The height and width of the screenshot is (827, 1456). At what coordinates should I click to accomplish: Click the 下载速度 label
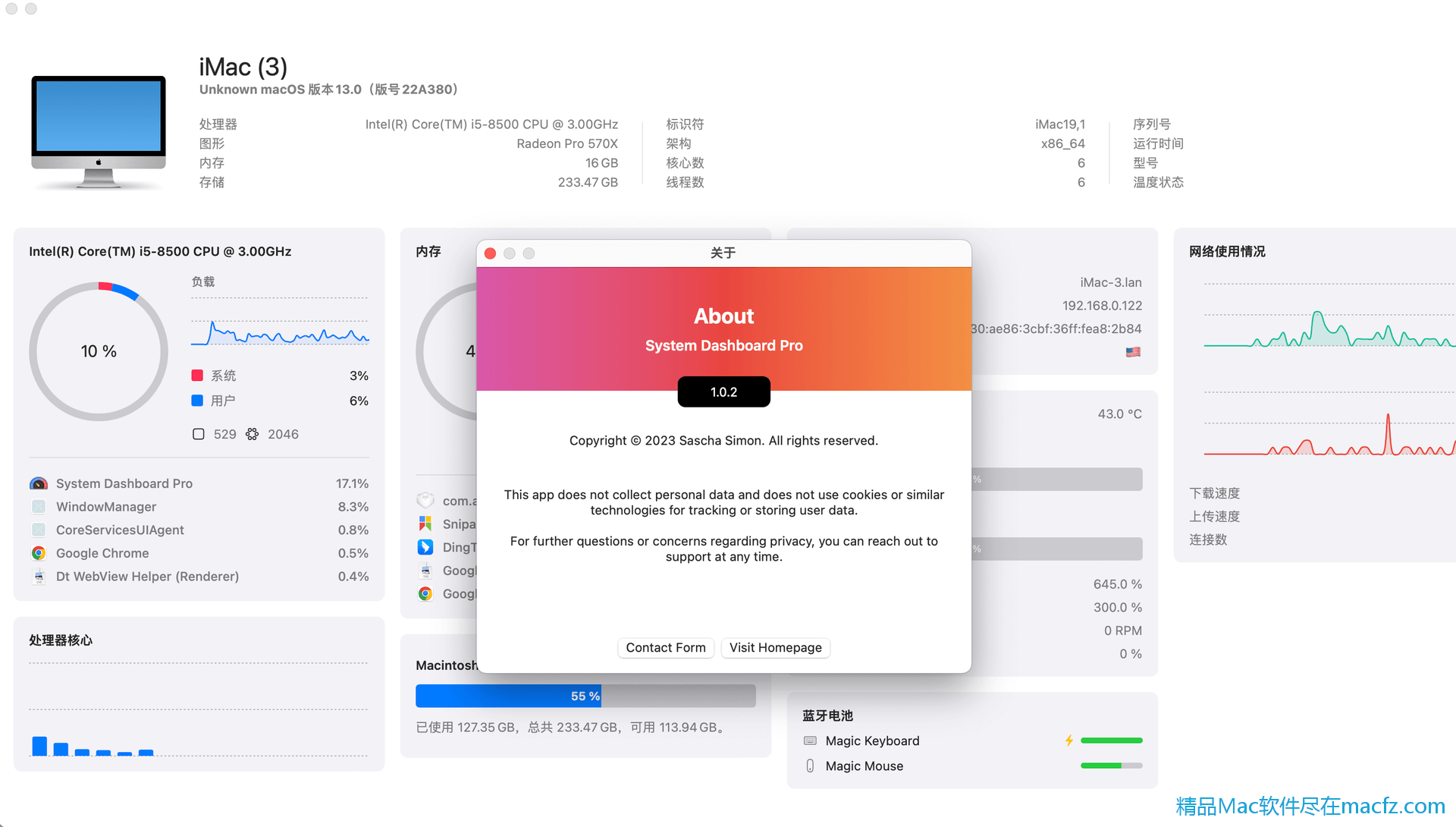pyautogui.click(x=1214, y=493)
